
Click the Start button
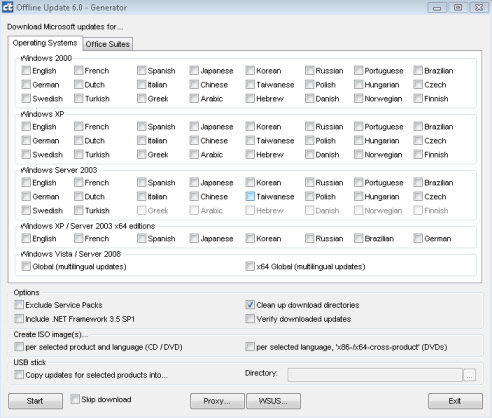tap(35, 401)
